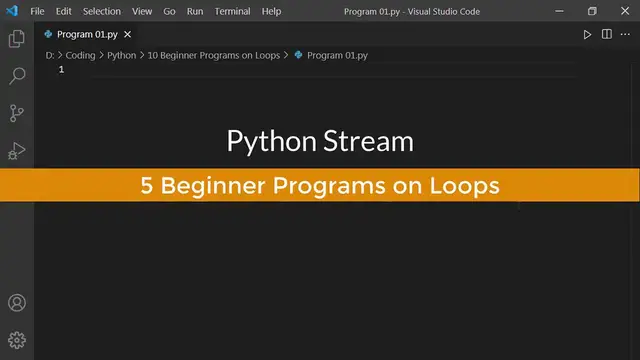Open the Terminal menu
Viewport: 640px width, 360px height.
pyautogui.click(x=232, y=11)
